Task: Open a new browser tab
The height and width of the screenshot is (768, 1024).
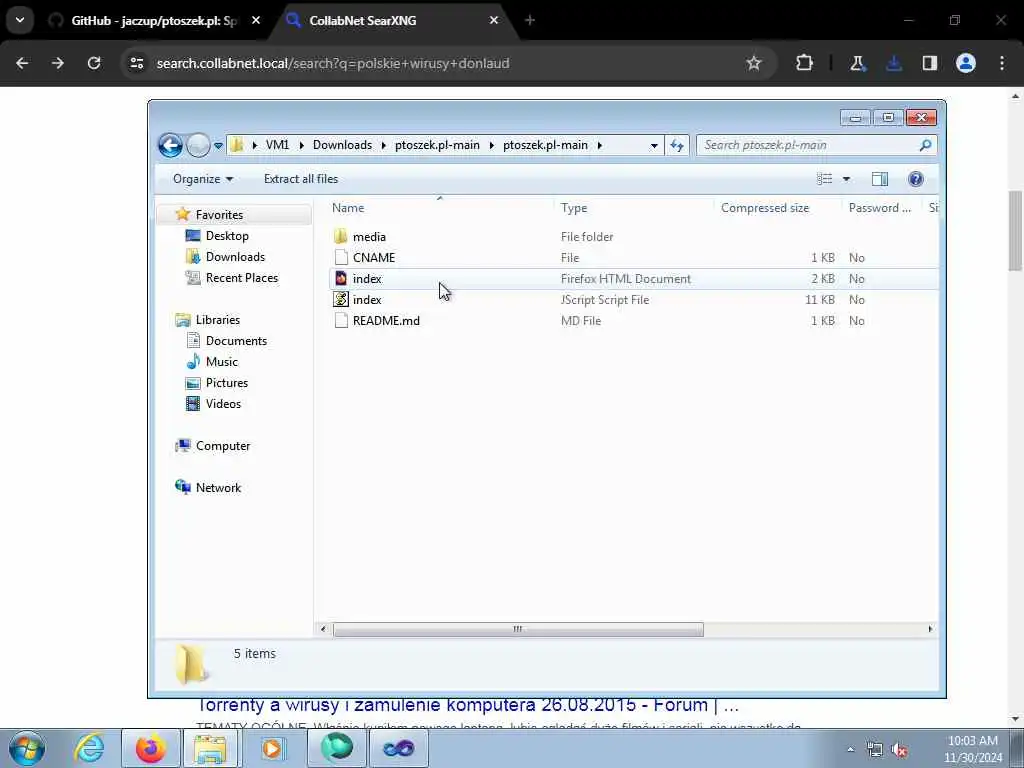Action: [530, 20]
